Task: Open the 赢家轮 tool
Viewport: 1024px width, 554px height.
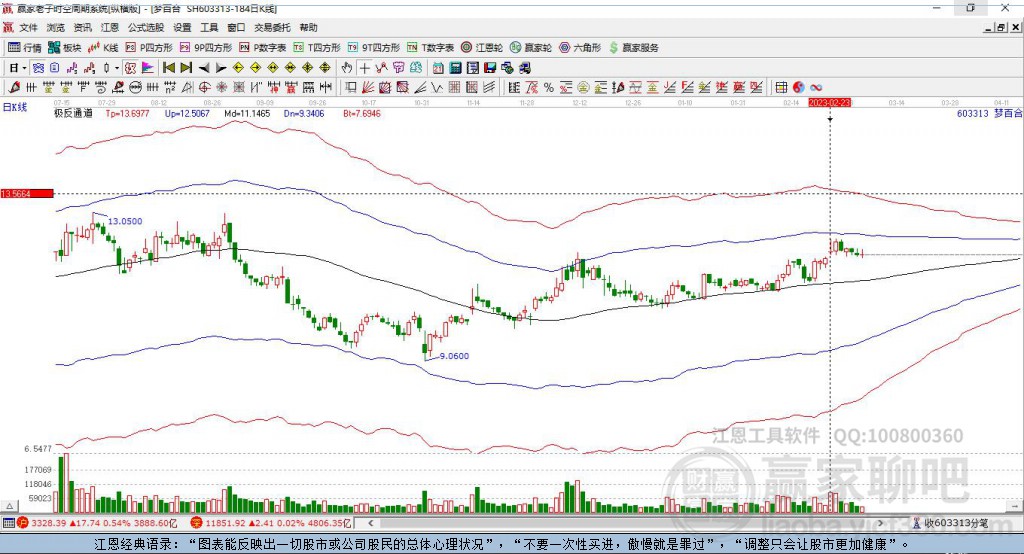Action: pyautogui.click(x=531, y=48)
